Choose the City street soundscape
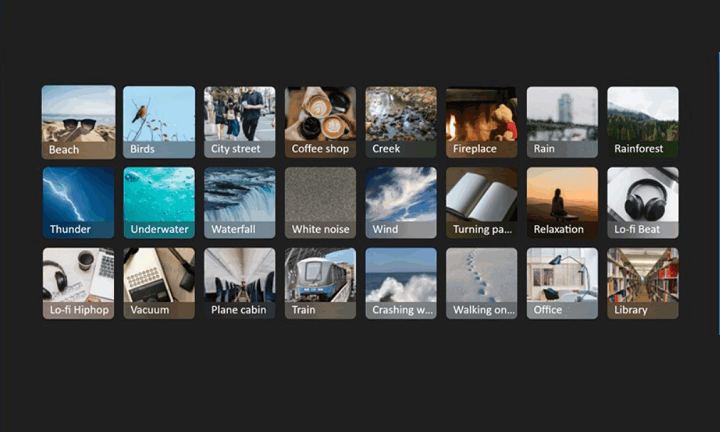This screenshot has width=720, height=432. point(240,122)
